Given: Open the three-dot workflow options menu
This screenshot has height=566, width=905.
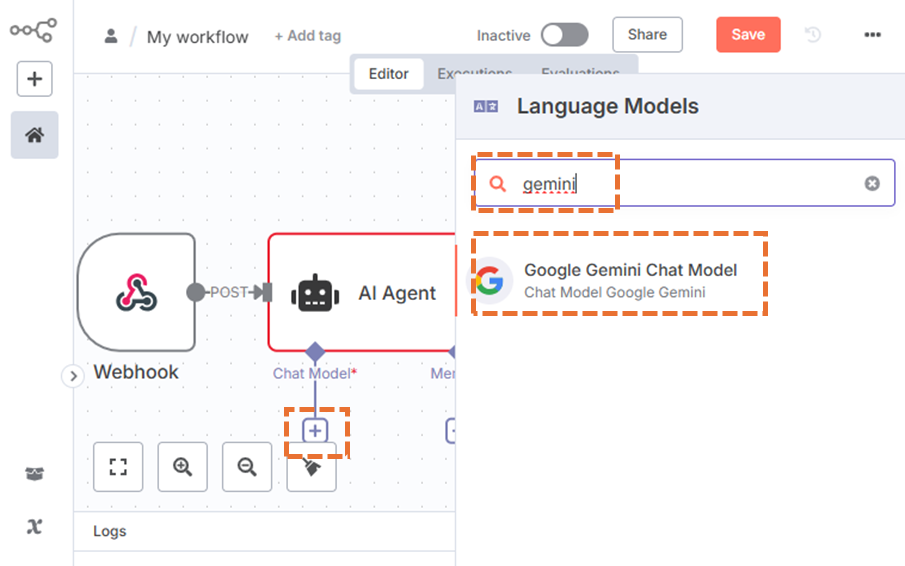Looking at the screenshot, I should 872,35.
